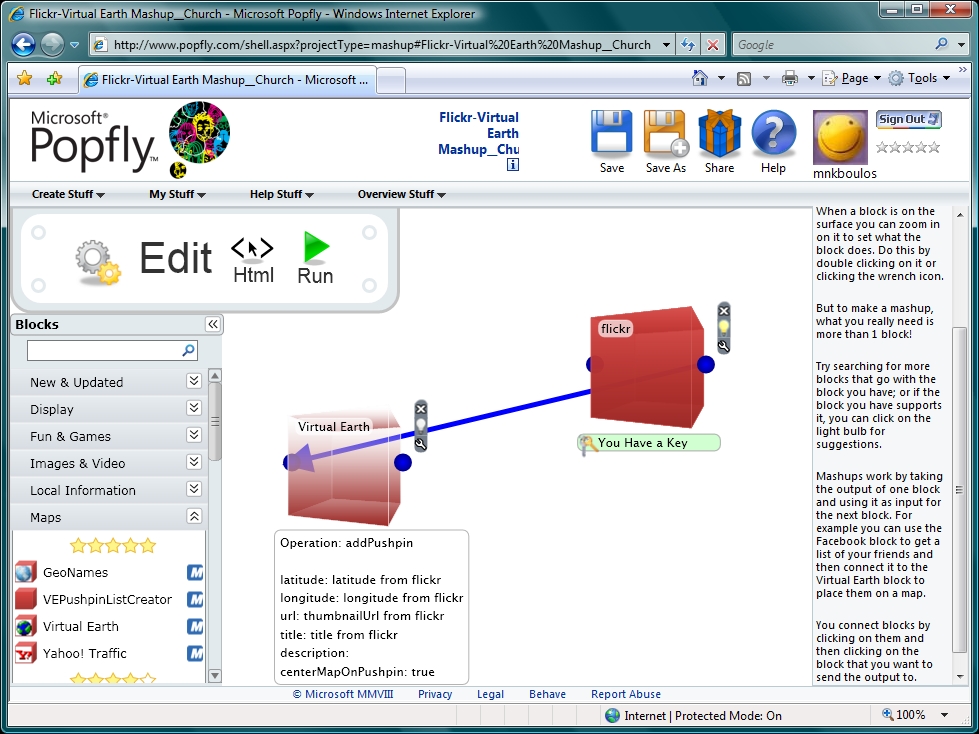Click the M badge next to GeoNames
979x734 pixels.
click(195, 572)
